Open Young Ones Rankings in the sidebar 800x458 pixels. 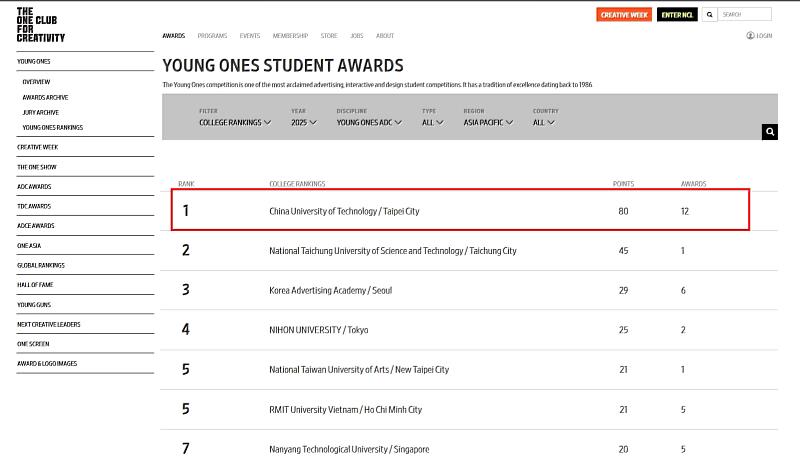53,128
